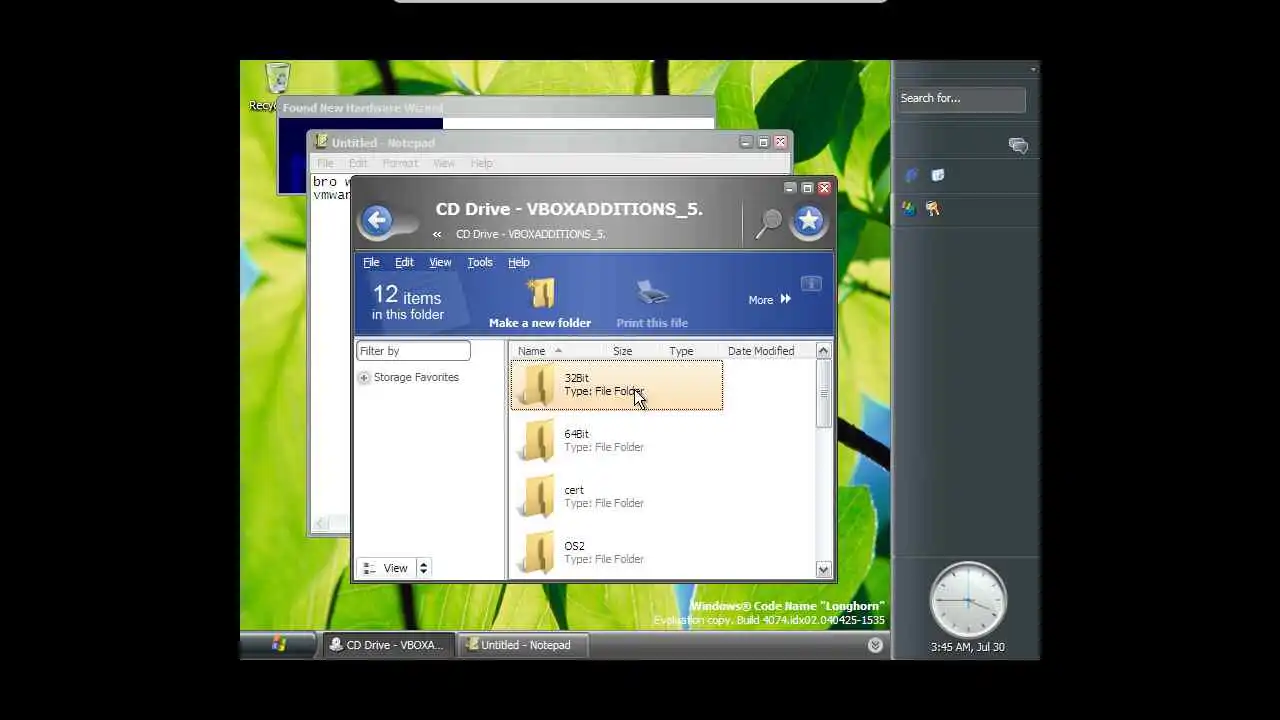
Task: Open the More tasks chevron
Action: coord(785,299)
